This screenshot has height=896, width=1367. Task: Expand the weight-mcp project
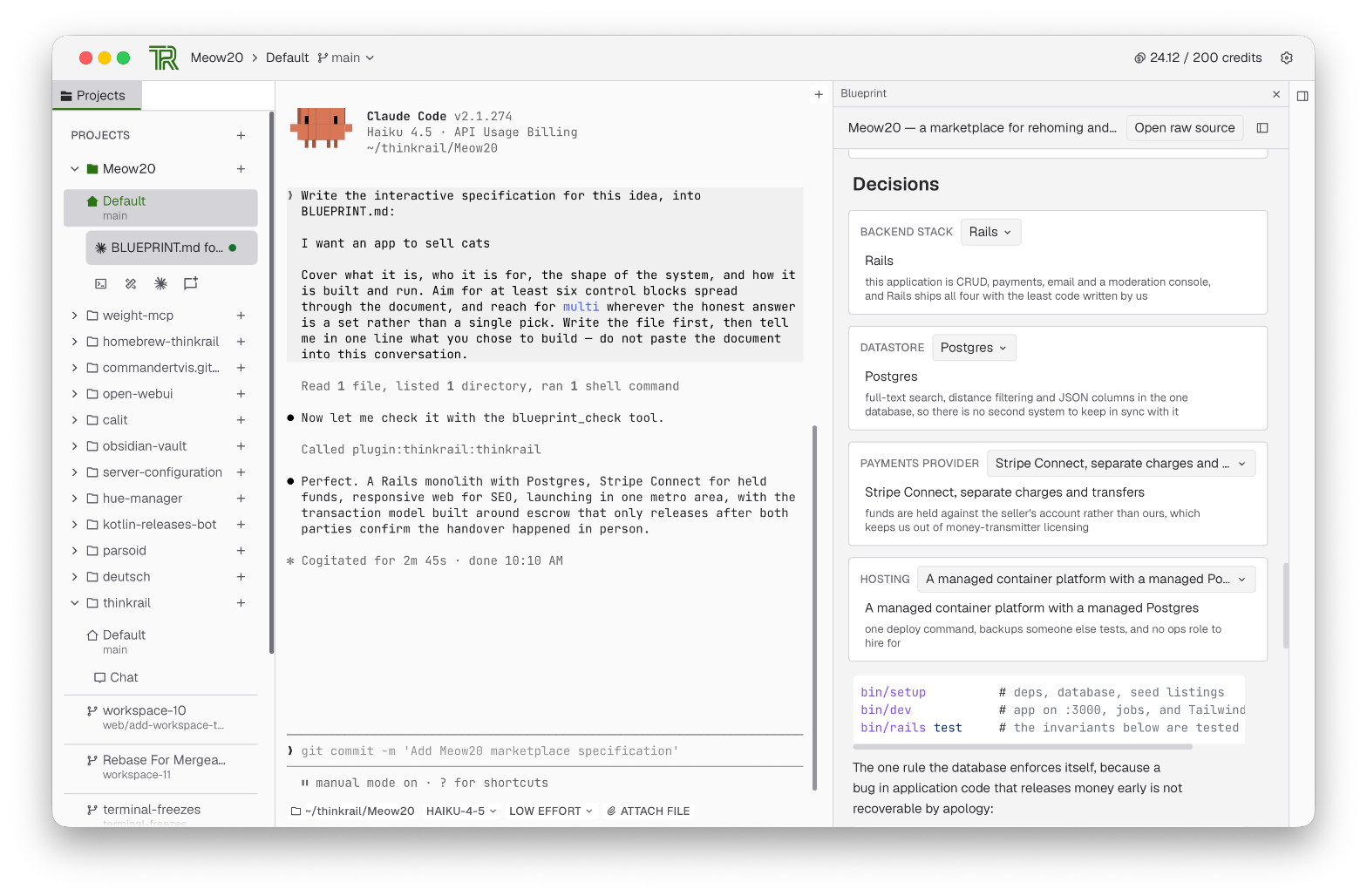click(x=75, y=316)
